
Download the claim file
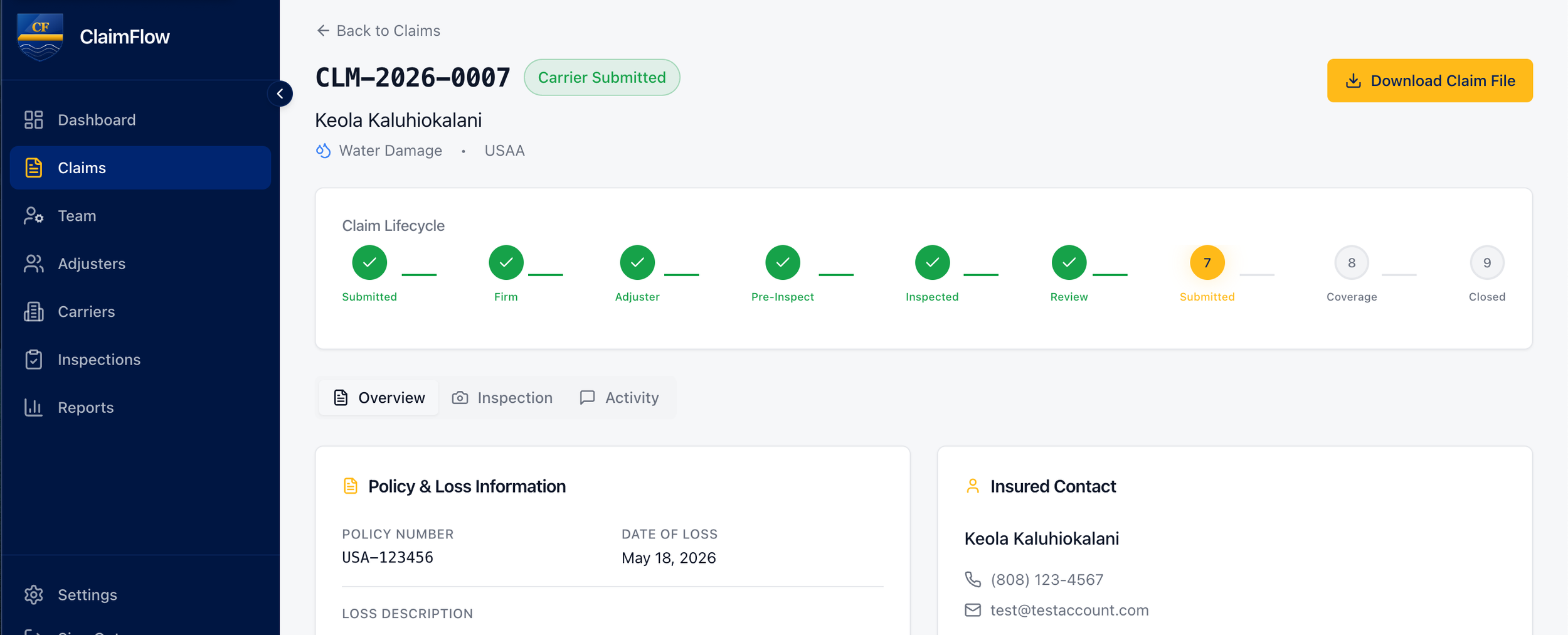1429,81
